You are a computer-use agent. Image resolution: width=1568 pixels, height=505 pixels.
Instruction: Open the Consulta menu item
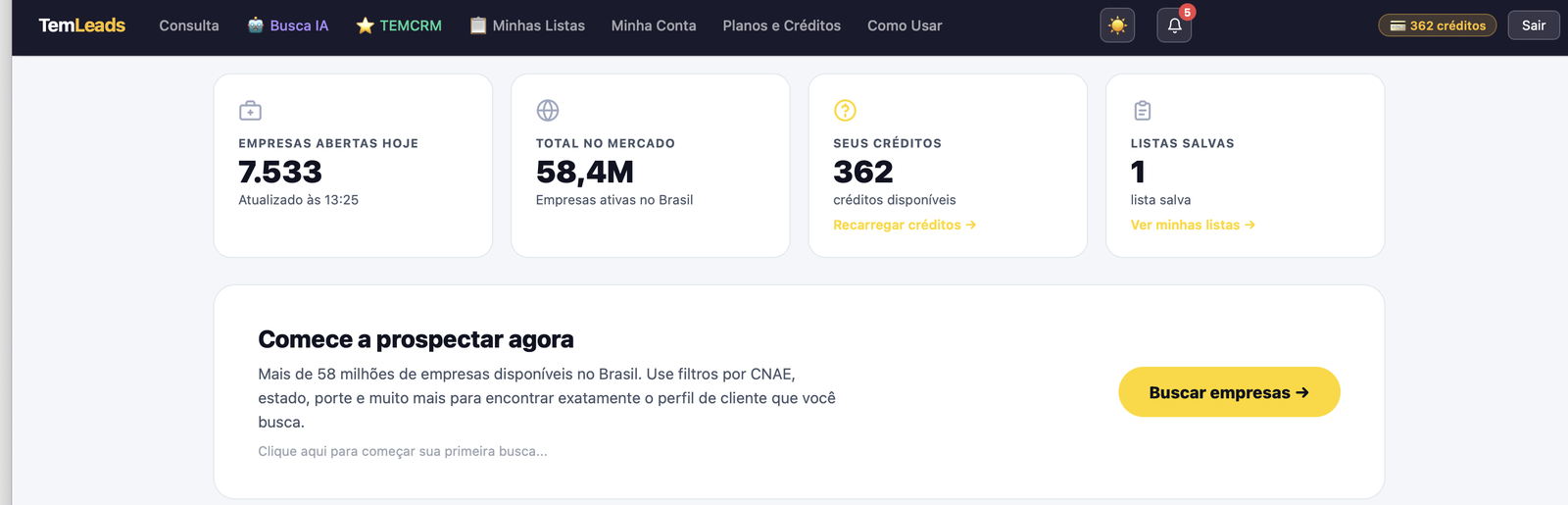click(189, 25)
